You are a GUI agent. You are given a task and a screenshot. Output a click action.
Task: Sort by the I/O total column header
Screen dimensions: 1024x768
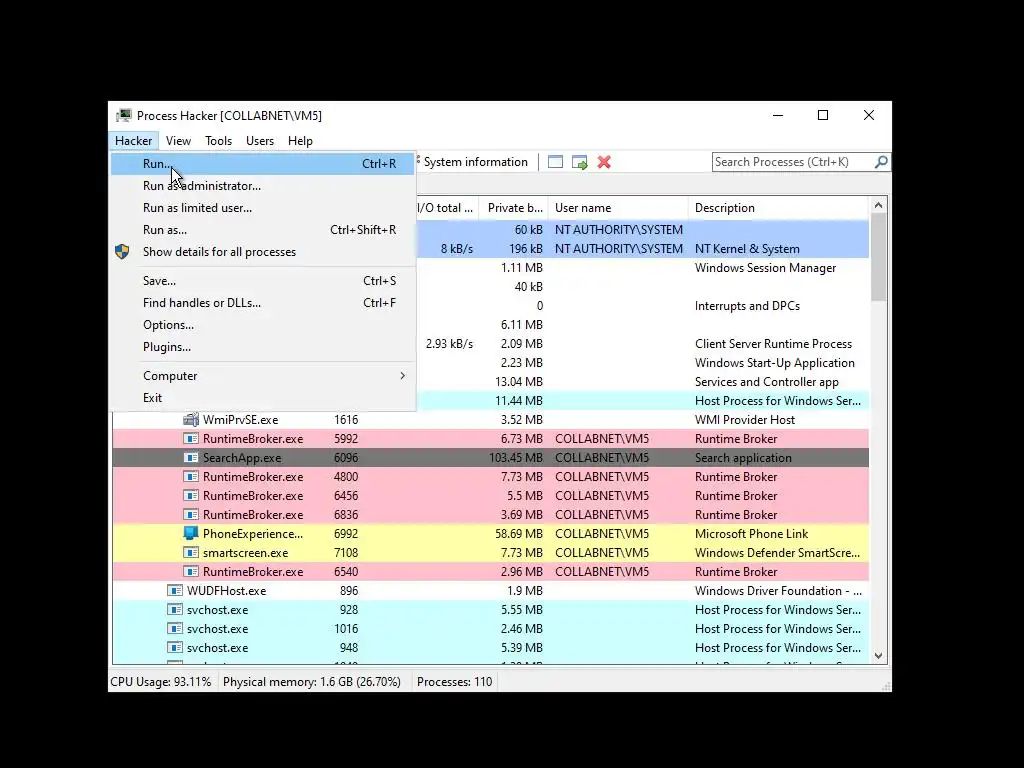(x=447, y=208)
